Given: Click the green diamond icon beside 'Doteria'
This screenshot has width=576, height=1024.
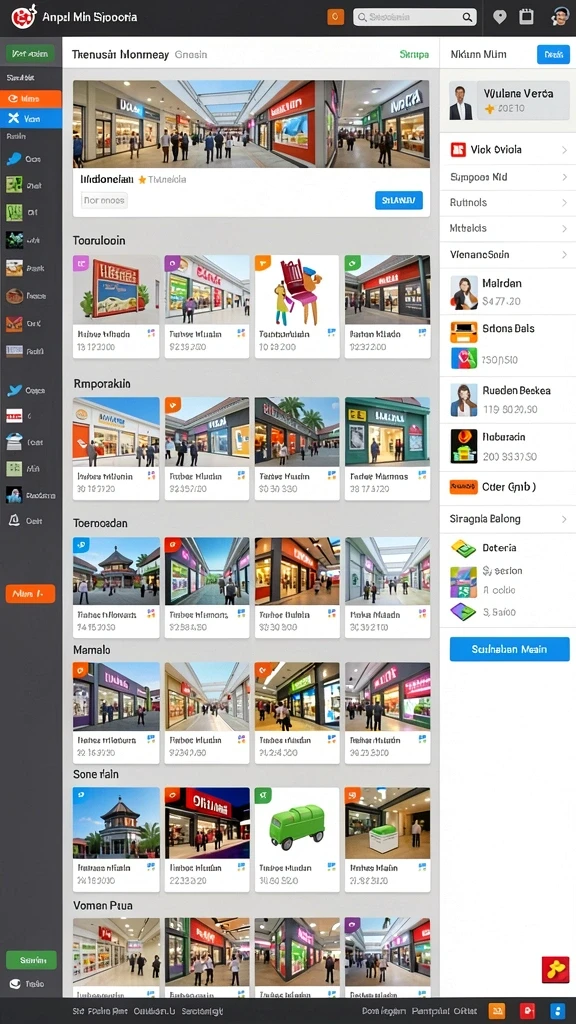Looking at the screenshot, I should point(464,549).
